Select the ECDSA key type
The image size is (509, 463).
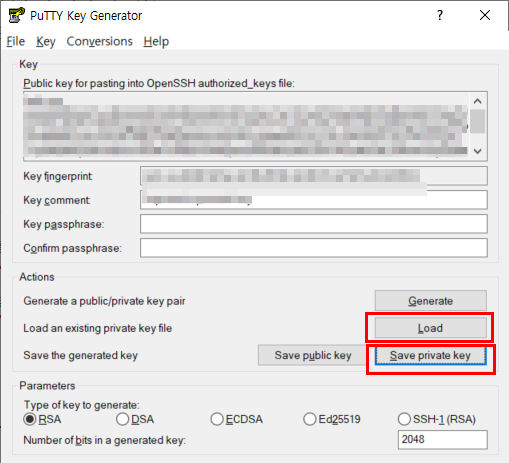click(237, 419)
